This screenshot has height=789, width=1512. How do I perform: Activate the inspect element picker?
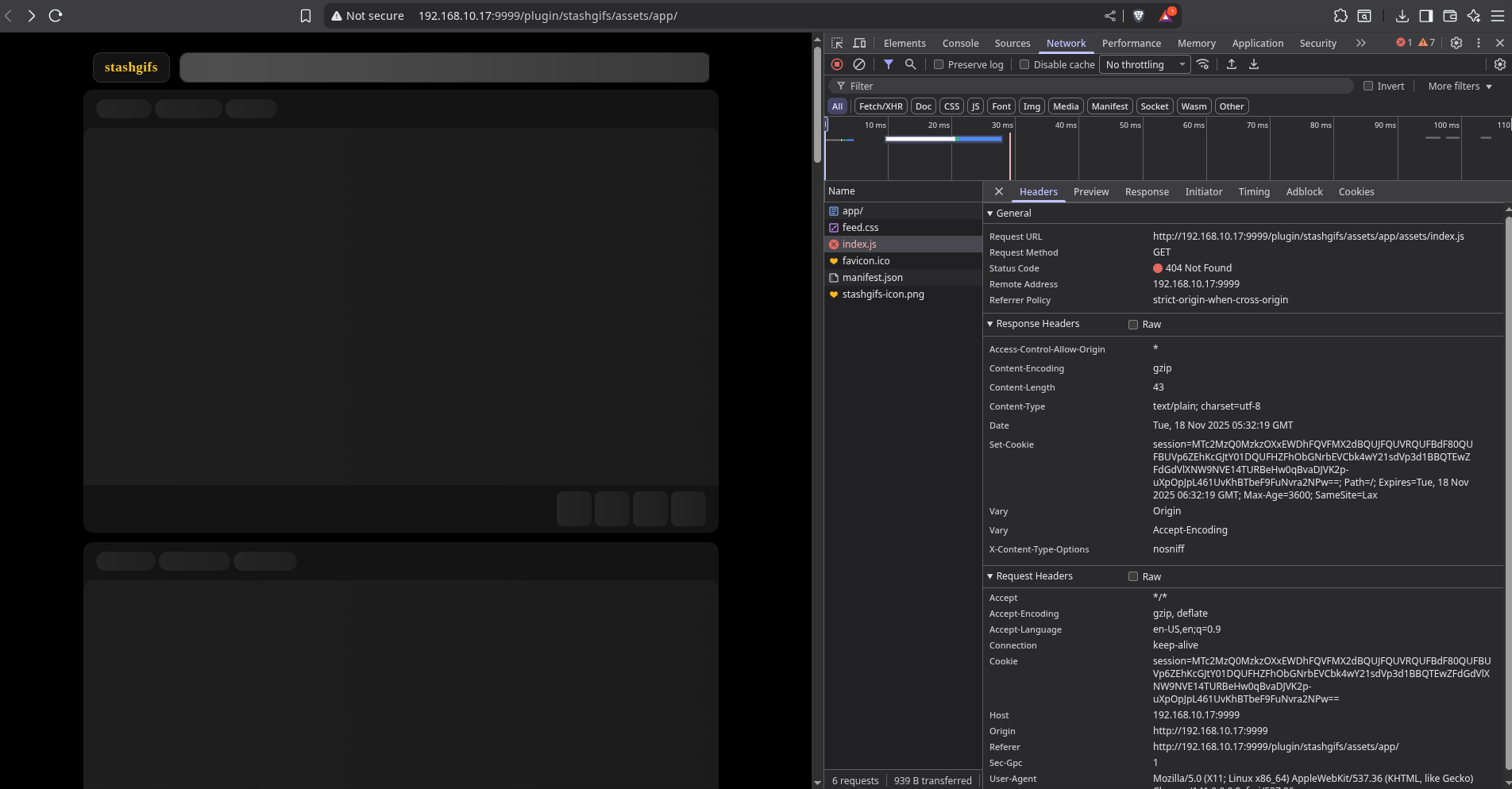pyautogui.click(x=837, y=43)
